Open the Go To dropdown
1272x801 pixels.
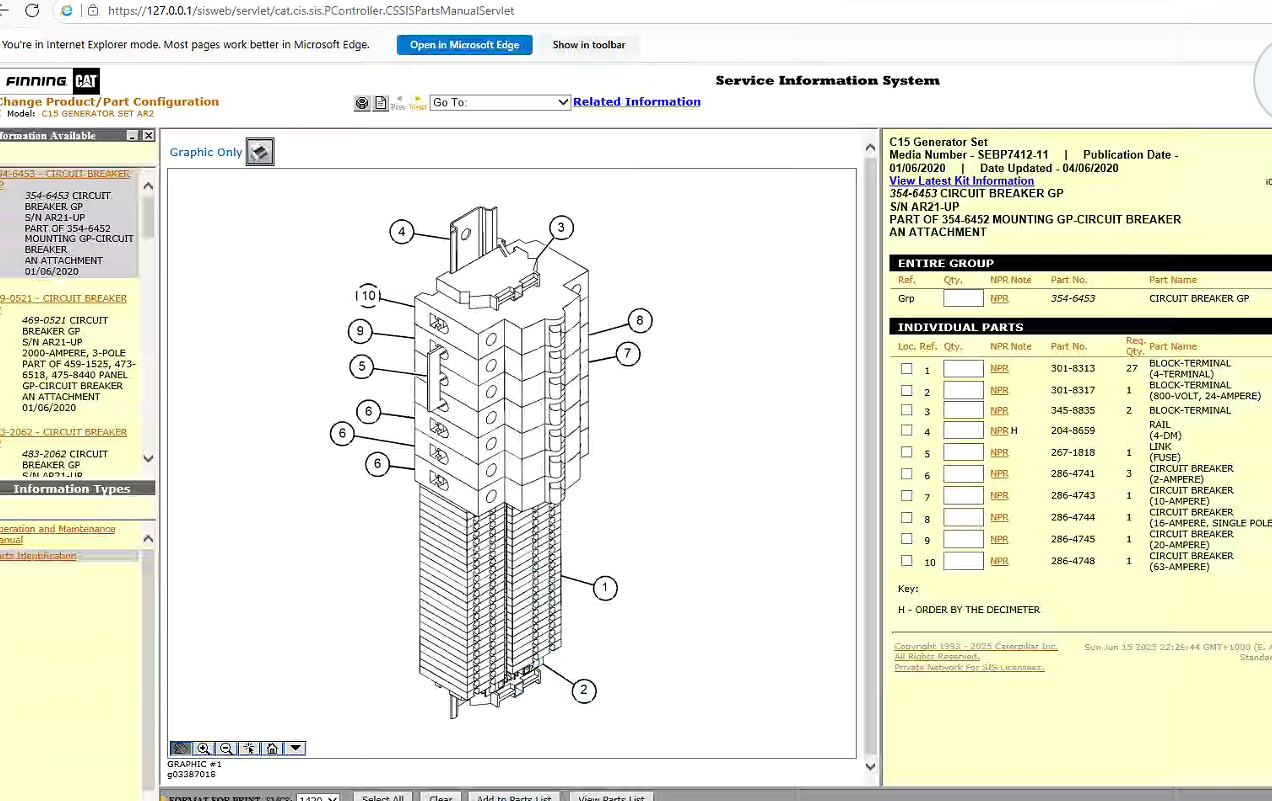tap(499, 102)
